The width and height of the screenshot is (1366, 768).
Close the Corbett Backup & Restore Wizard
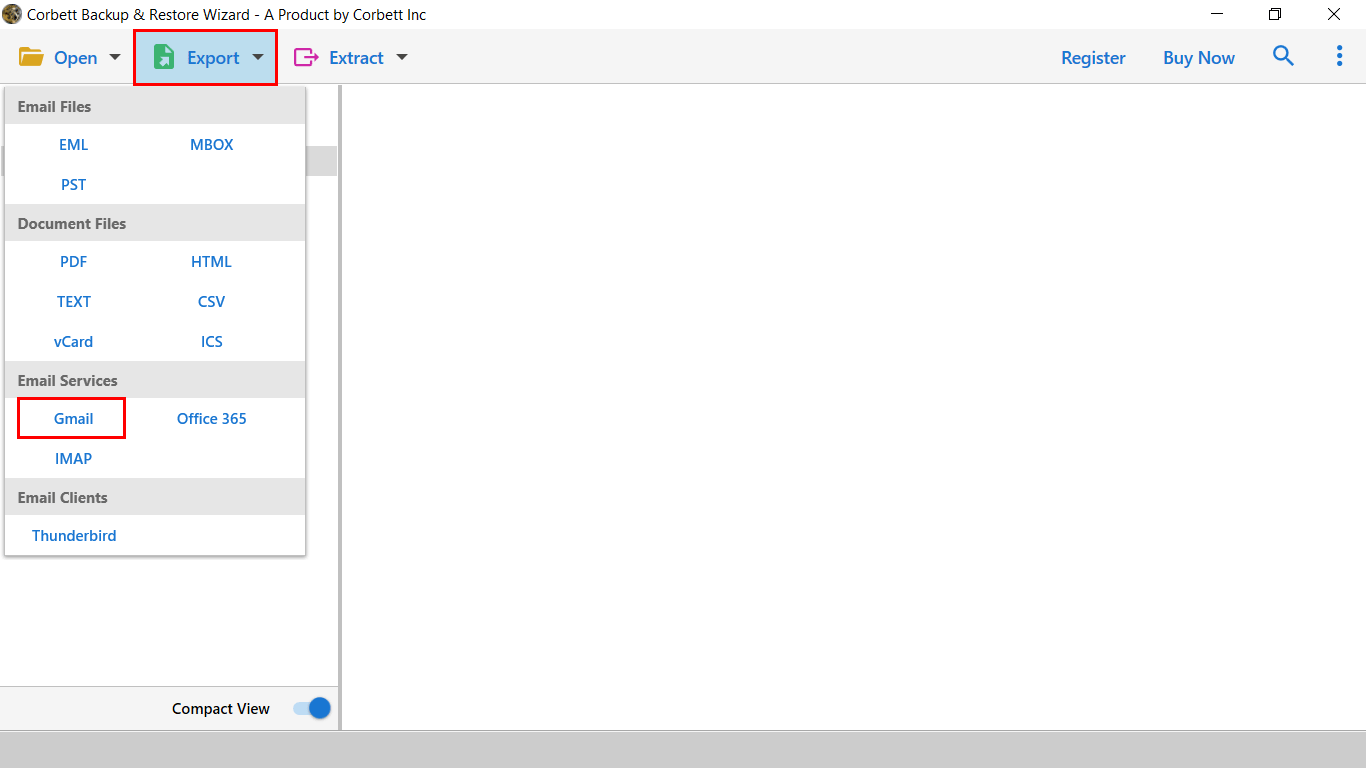pos(1334,14)
